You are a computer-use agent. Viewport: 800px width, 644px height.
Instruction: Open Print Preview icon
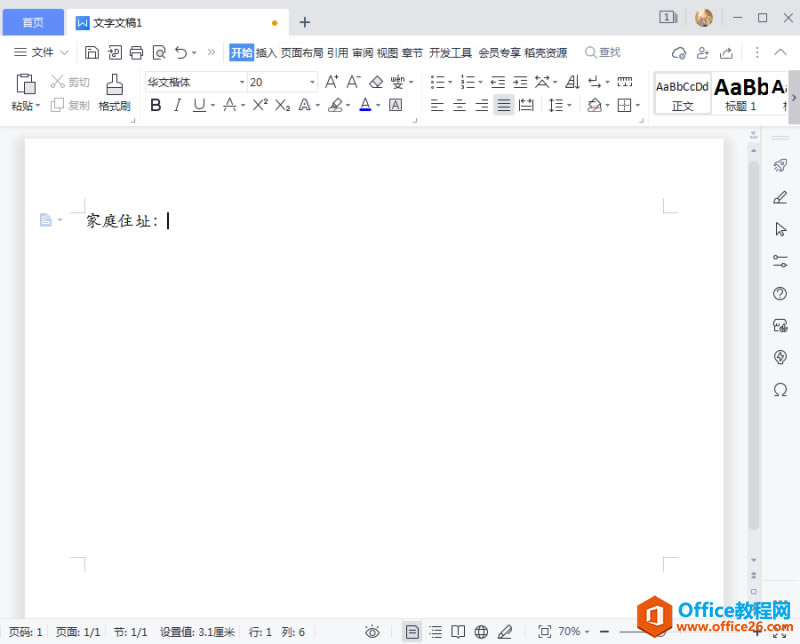(159, 52)
